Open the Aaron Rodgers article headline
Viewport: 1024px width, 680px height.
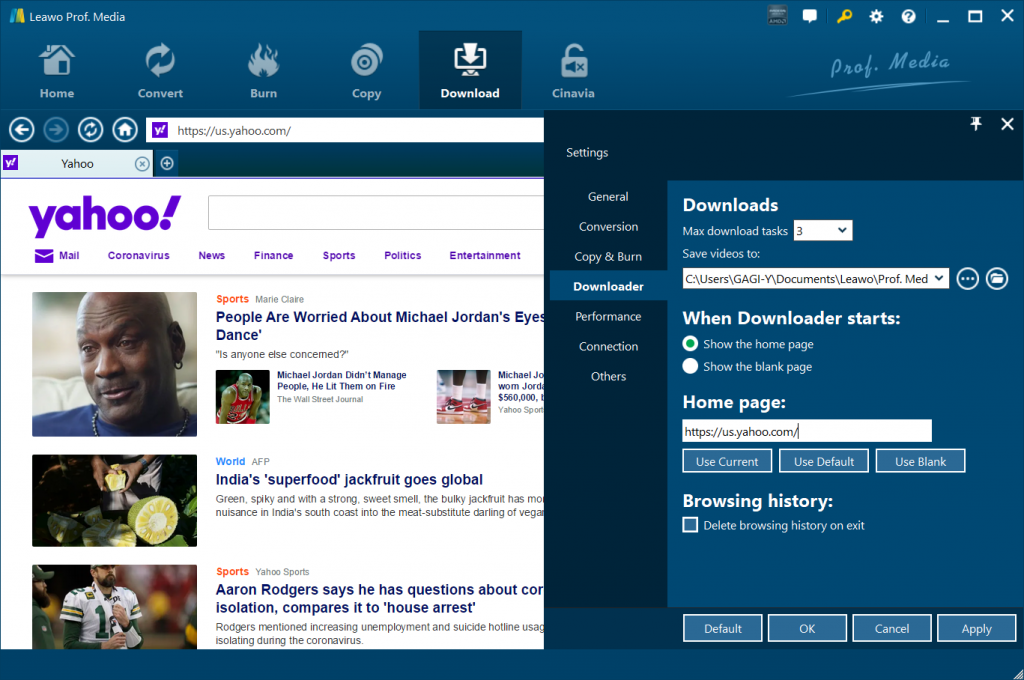pyautogui.click(x=379, y=598)
